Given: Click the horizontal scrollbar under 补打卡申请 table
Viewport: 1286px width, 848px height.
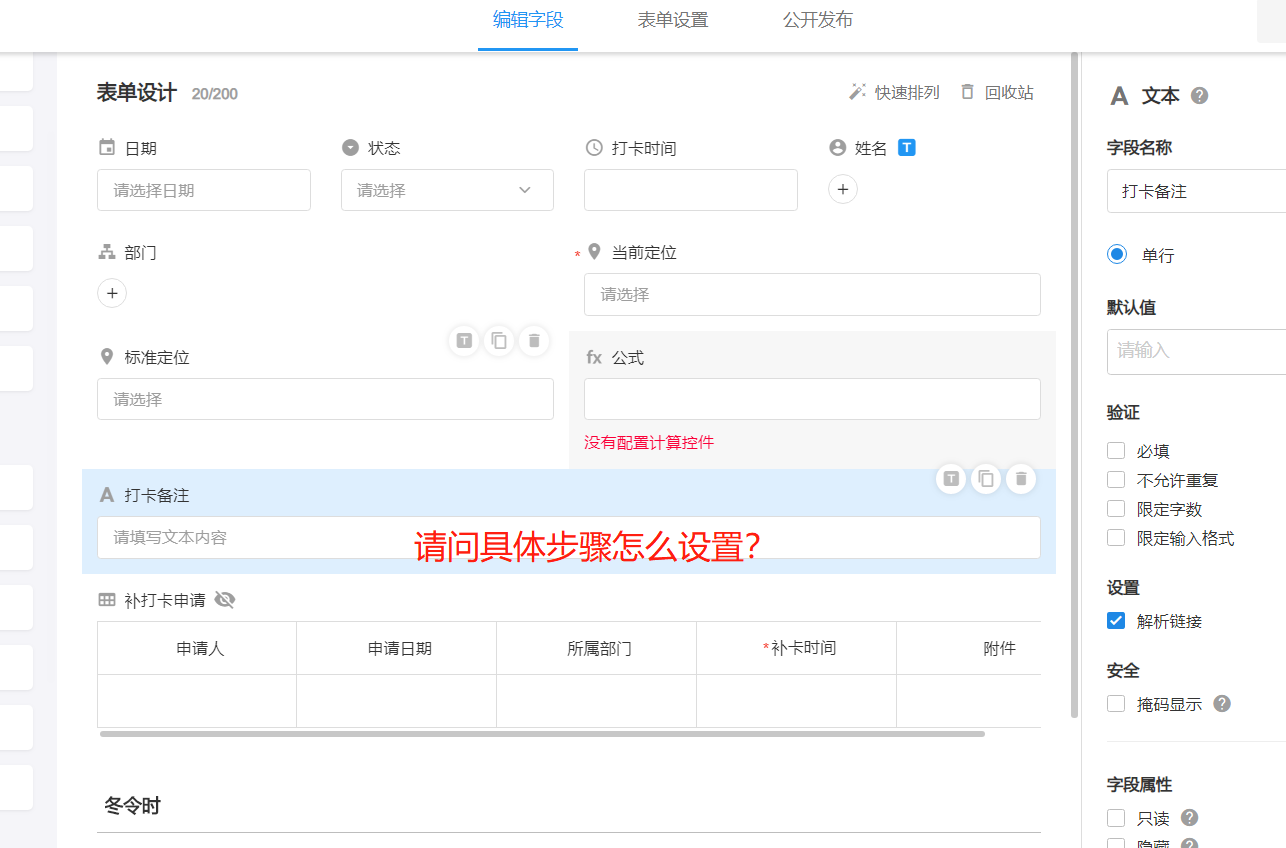Looking at the screenshot, I should pyautogui.click(x=541, y=734).
